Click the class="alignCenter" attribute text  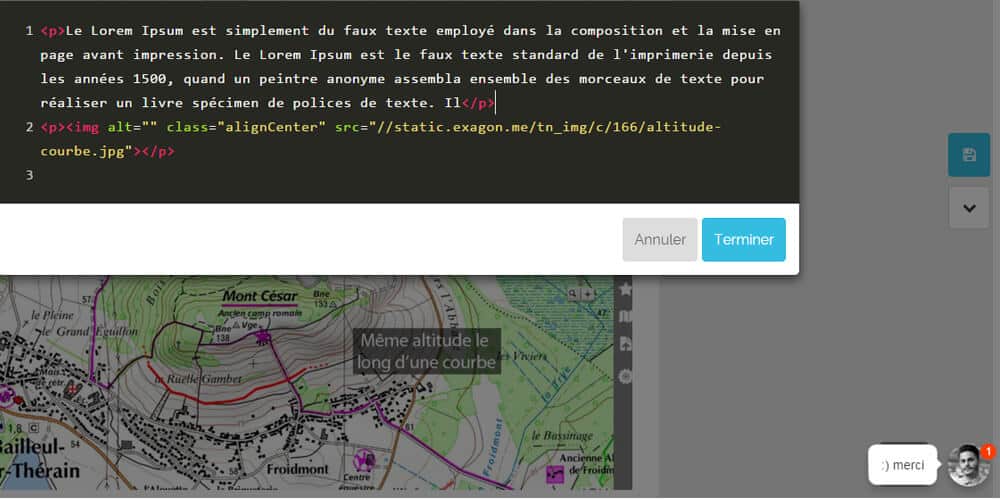pos(246,127)
